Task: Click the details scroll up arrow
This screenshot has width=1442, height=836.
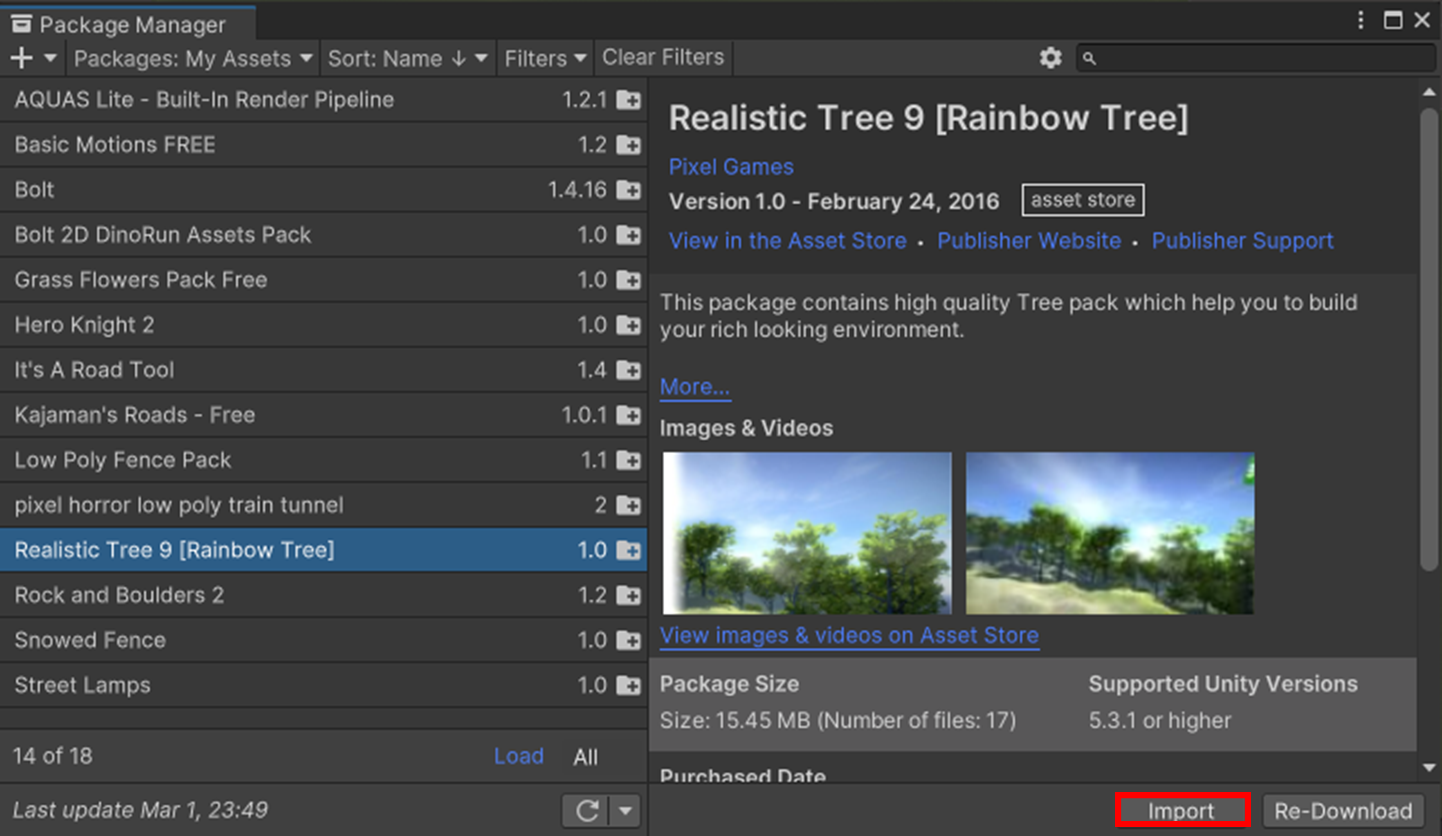Action: click(x=1429, y=92)
